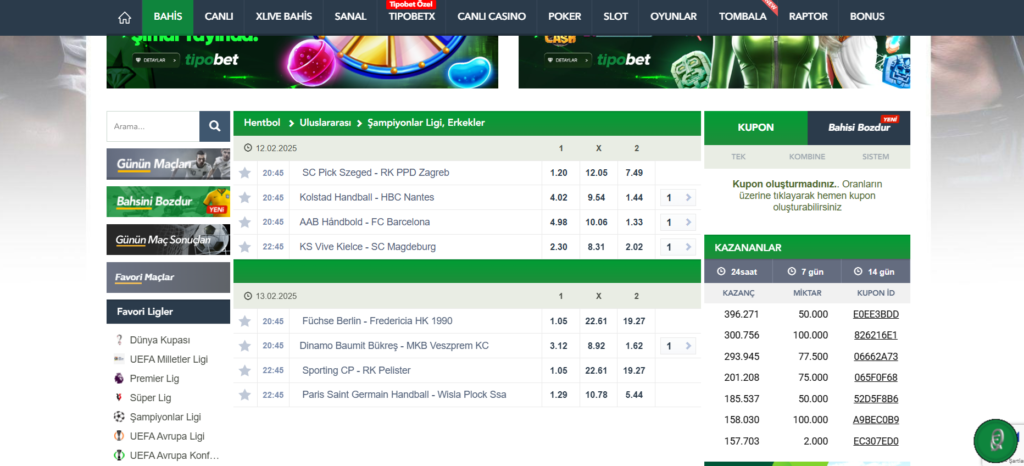Screen dimensions: 1024x466
Task: Mark KS Vive Kielce - SC Magdeburg as favorite
Action: click(245, 247)
